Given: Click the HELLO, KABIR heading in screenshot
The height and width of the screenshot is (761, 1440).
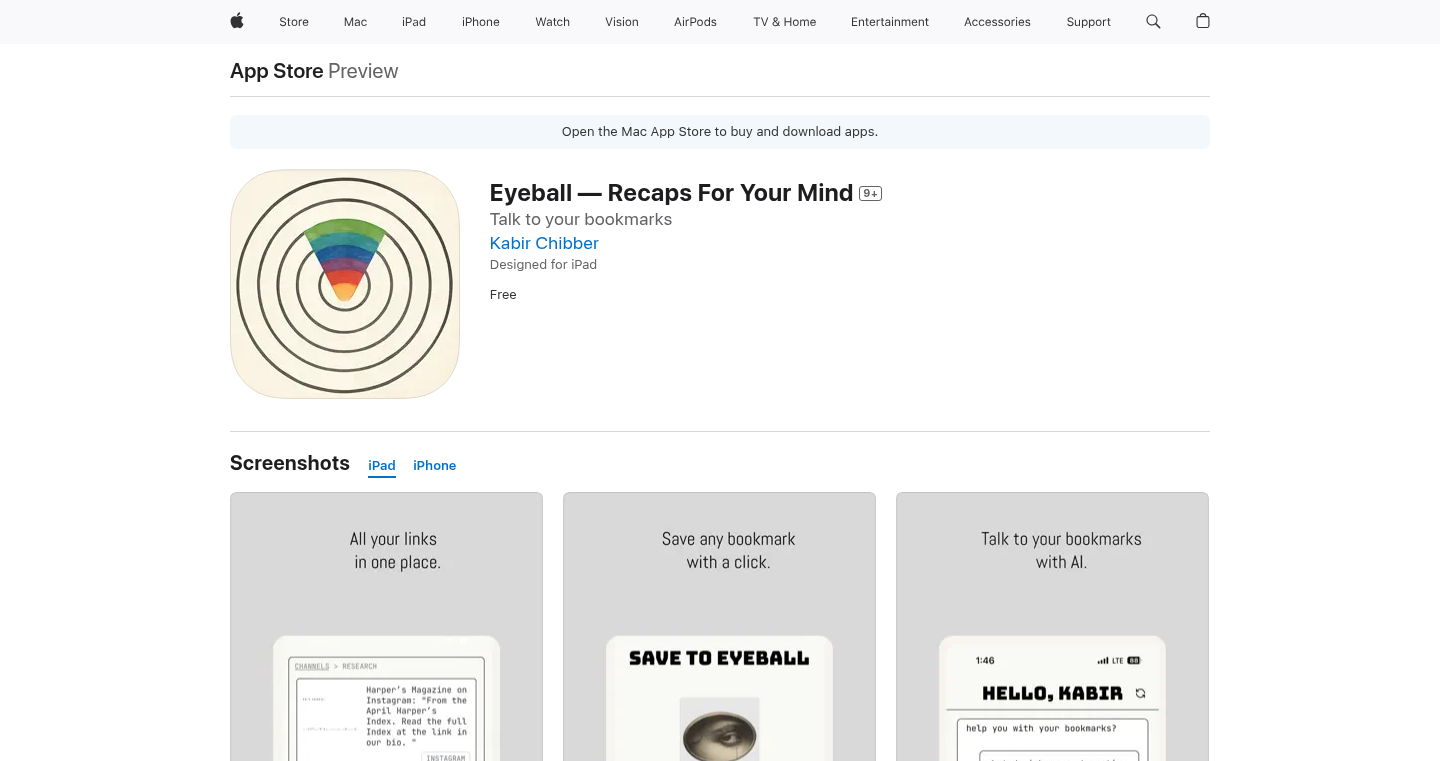Looking at the screenshot, I should pyautogui.click(x=1052, y=693).
